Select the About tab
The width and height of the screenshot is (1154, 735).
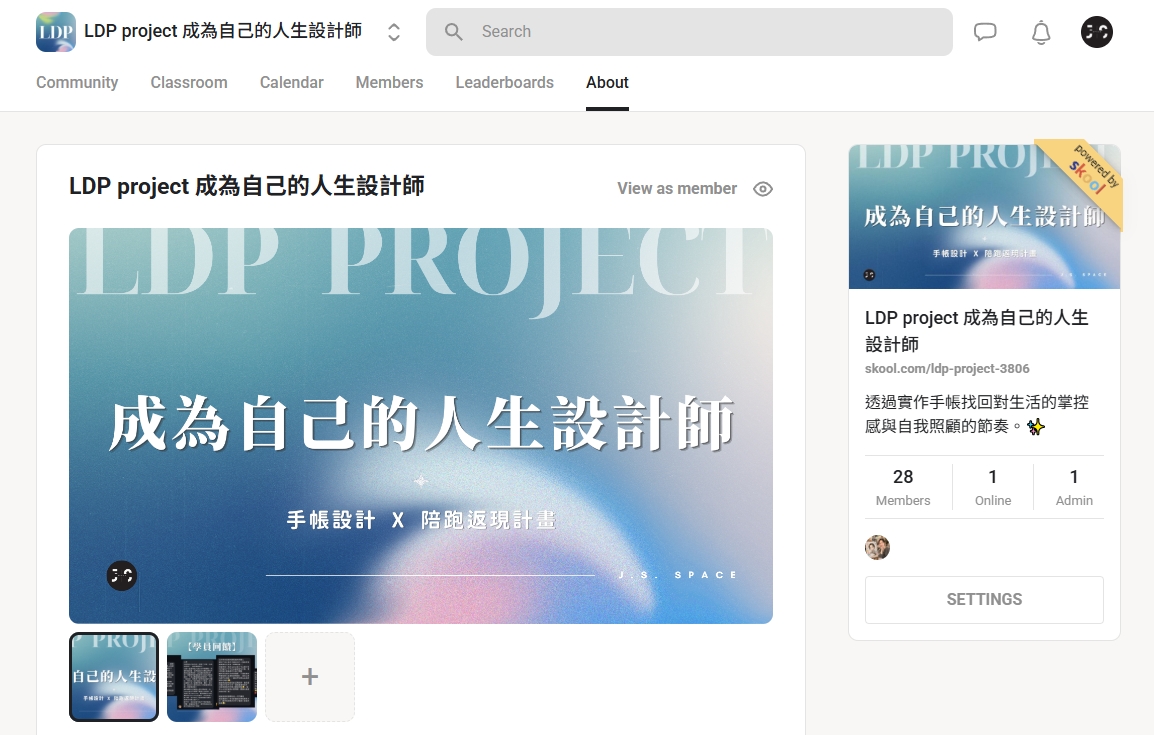(x=607, y=82)
